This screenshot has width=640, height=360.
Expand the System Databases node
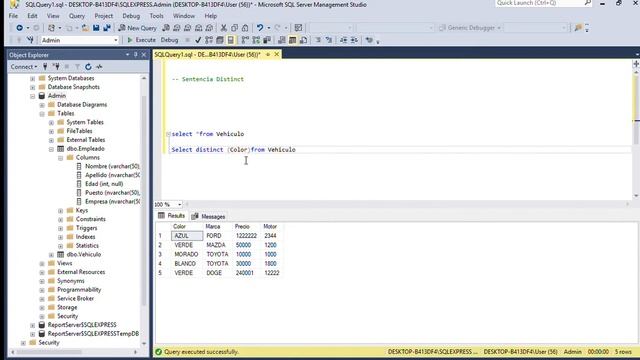pos(33,78)
